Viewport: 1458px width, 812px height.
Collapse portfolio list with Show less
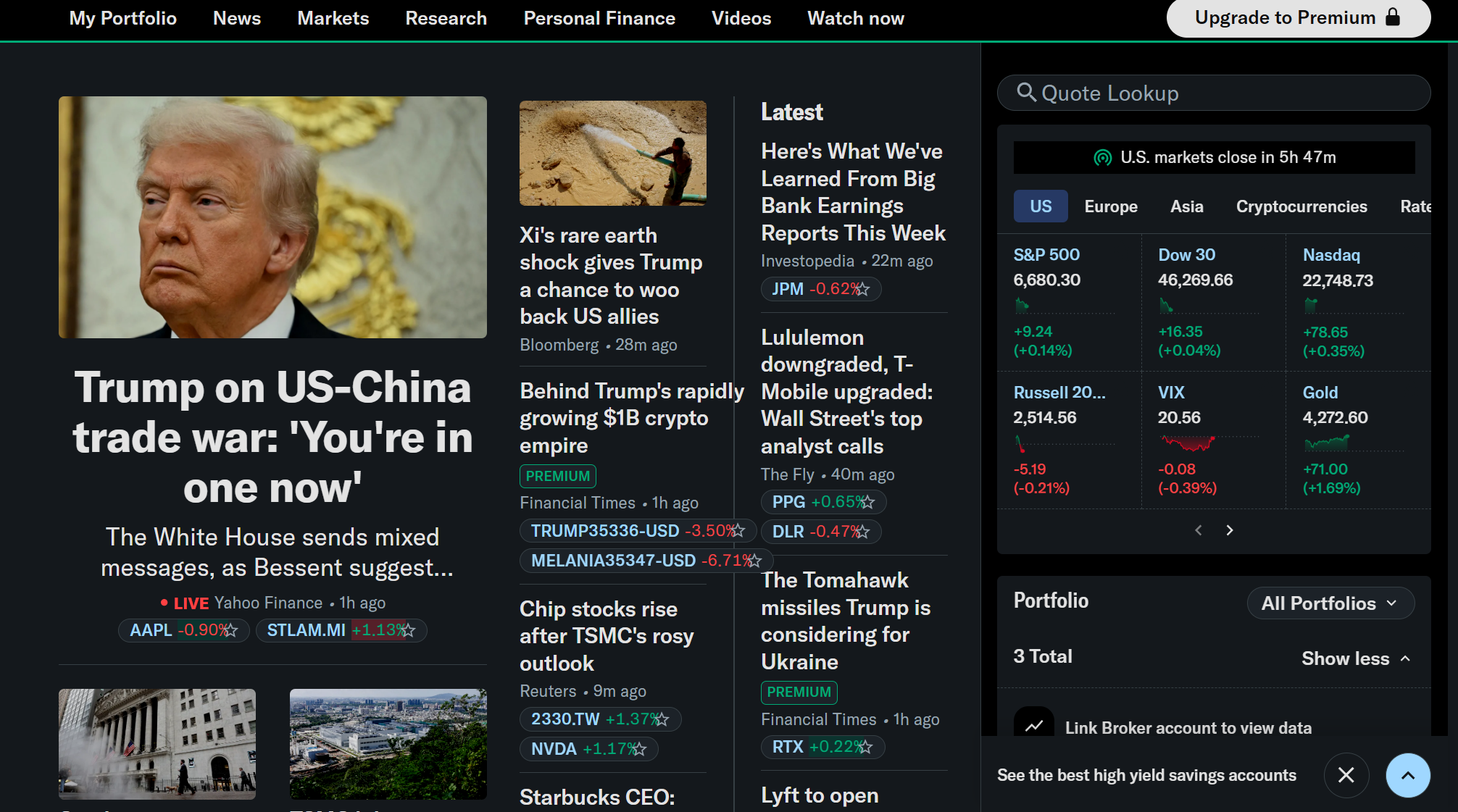pos(1355,658)
